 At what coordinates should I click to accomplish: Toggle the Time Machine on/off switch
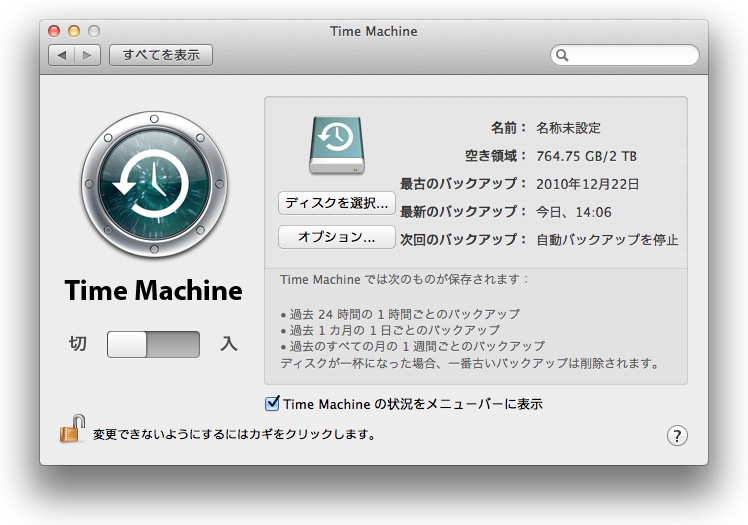153,344
